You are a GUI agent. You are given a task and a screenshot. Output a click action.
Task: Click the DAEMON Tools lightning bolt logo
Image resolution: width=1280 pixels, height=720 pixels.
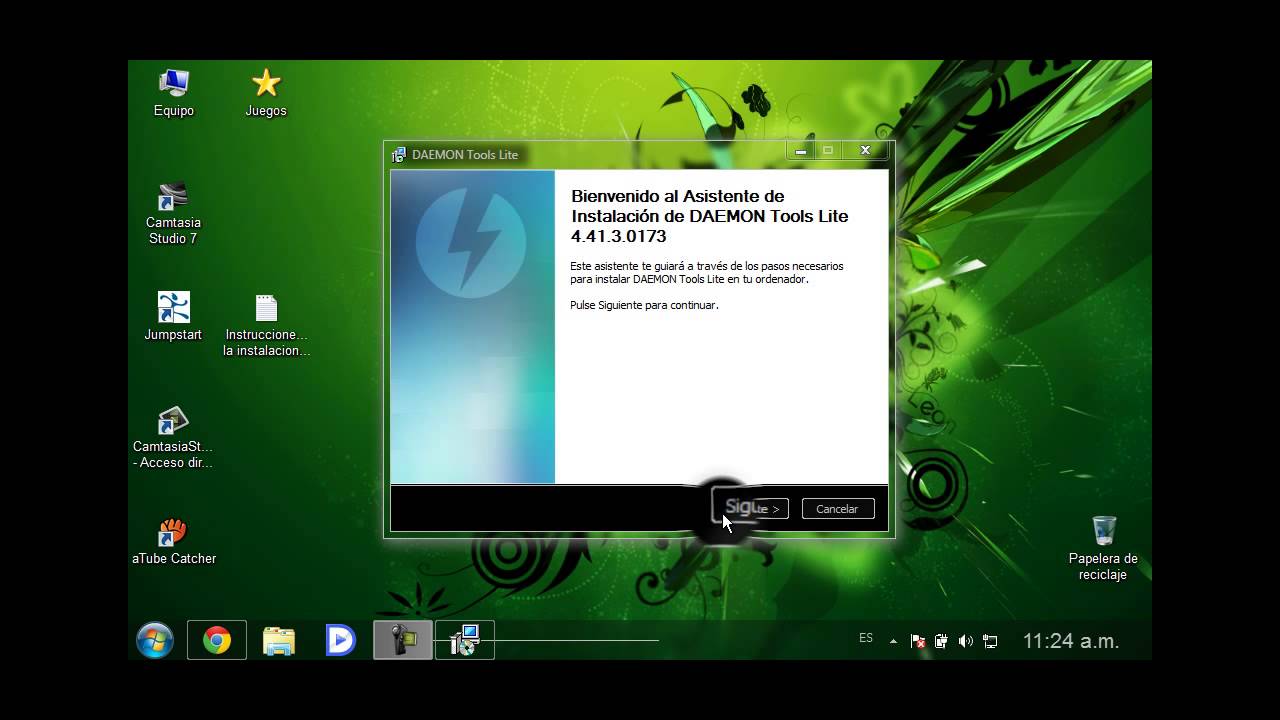point(471,242)
